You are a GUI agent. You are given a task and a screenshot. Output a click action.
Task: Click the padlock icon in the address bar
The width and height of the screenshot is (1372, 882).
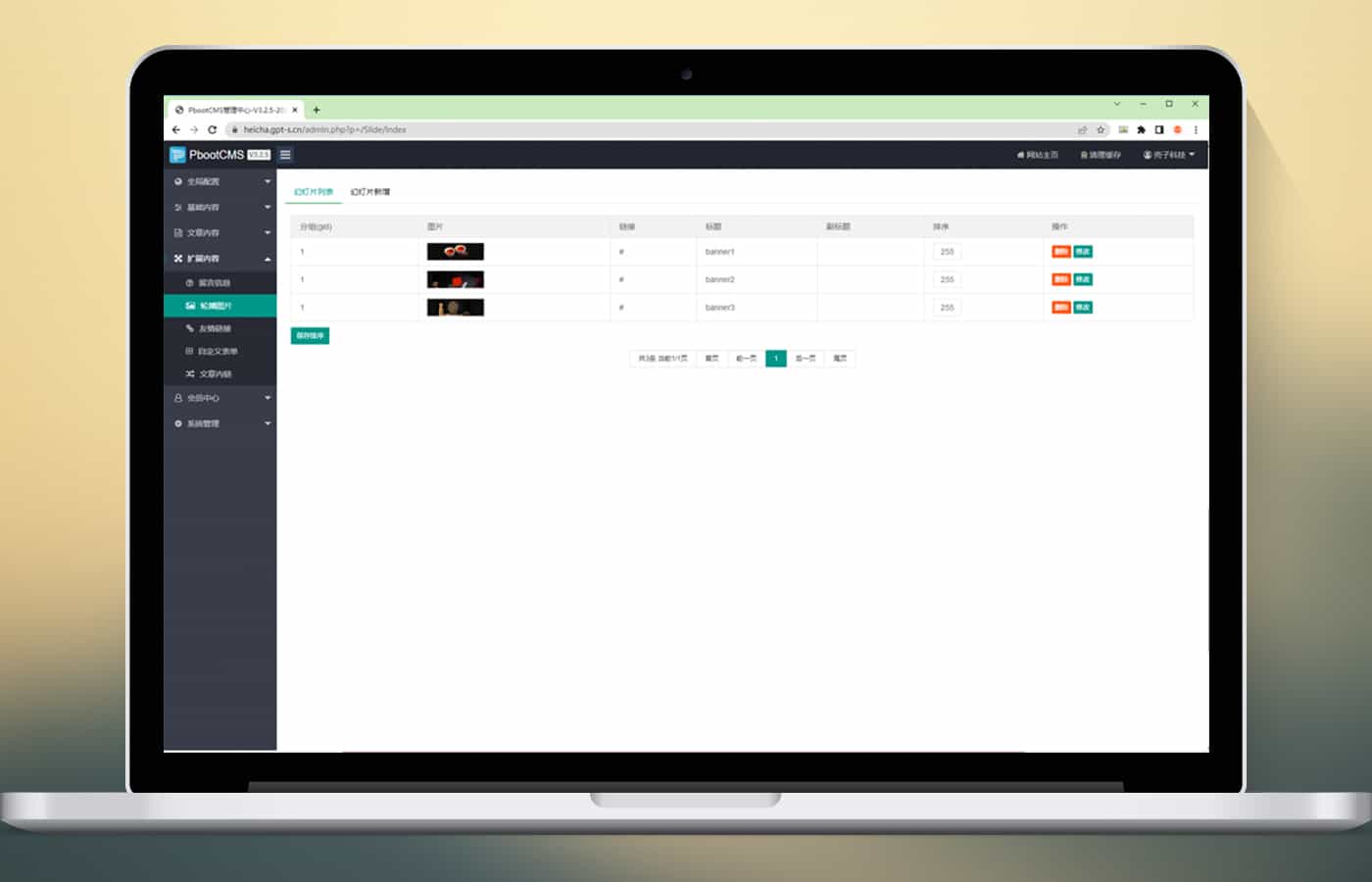(x=234, y=129)
